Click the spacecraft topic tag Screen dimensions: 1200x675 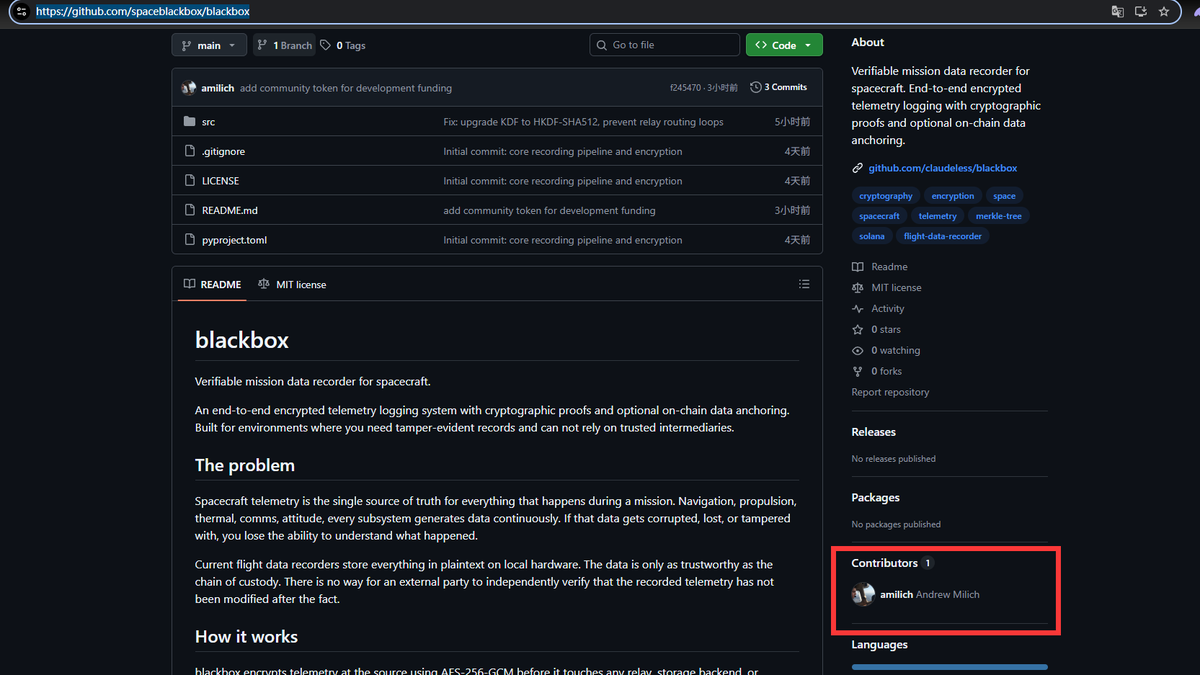(879, 216)
